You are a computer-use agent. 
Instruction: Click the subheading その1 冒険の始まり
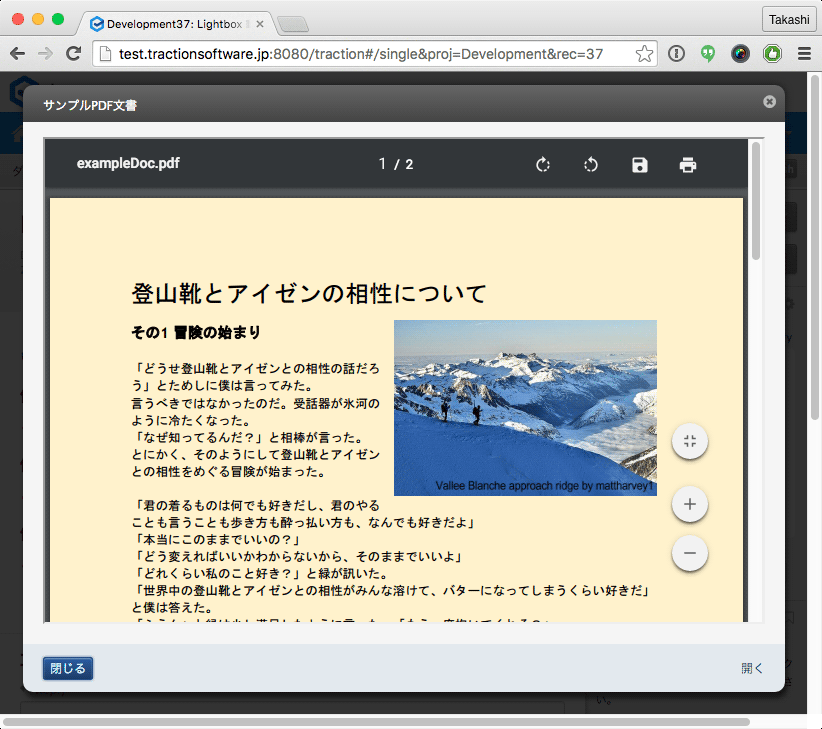[x=196, y=332]
